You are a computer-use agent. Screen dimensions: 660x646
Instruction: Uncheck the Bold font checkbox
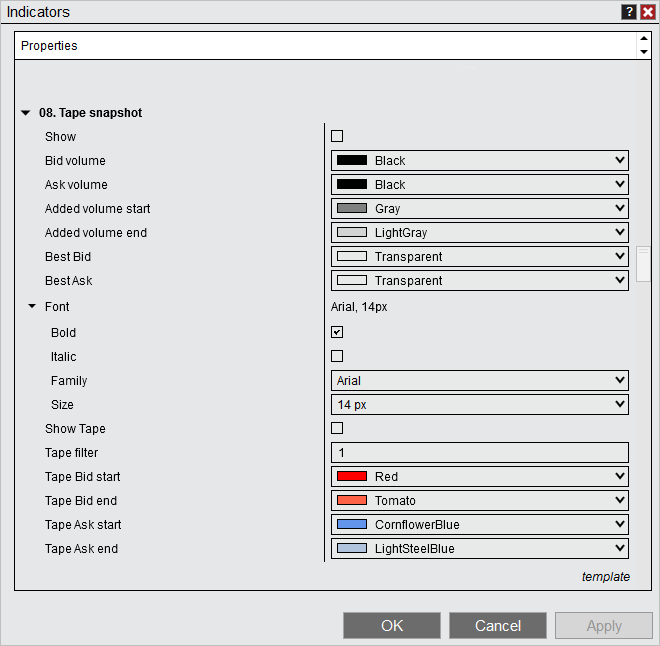(x=337, y=332)
